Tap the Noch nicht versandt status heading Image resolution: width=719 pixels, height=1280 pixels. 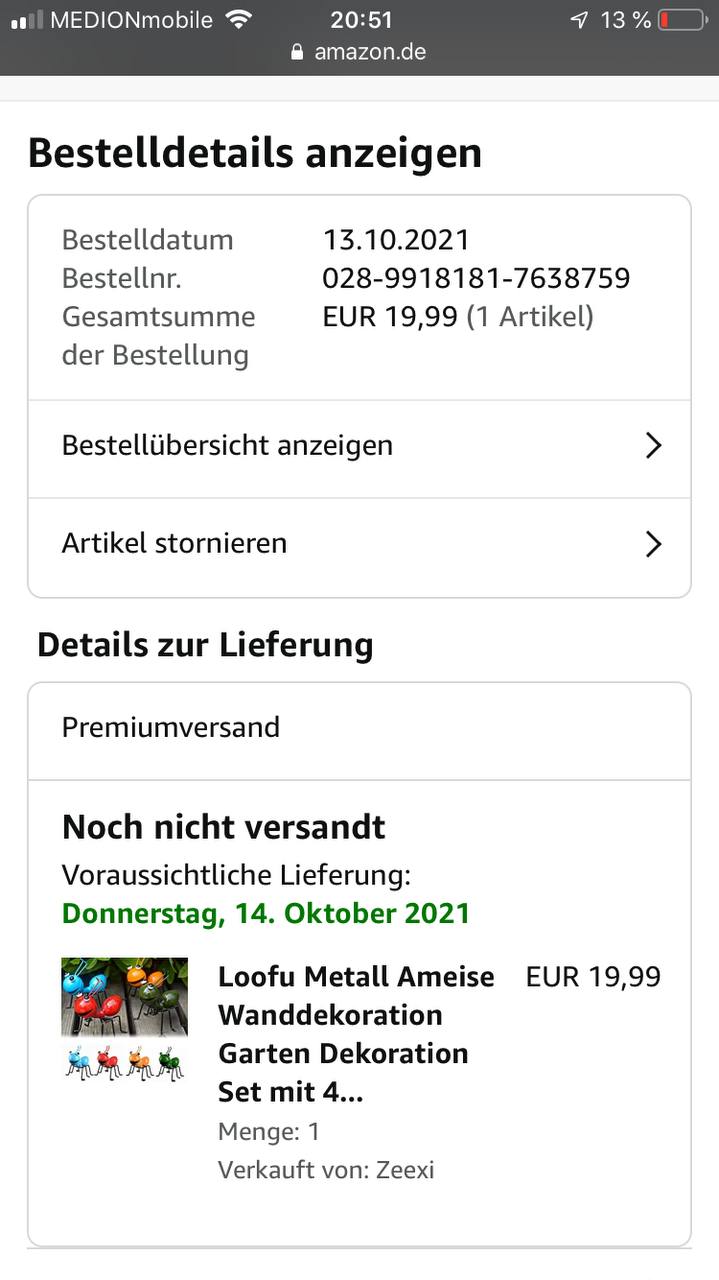pyautogui.click(x=224, y=827)
